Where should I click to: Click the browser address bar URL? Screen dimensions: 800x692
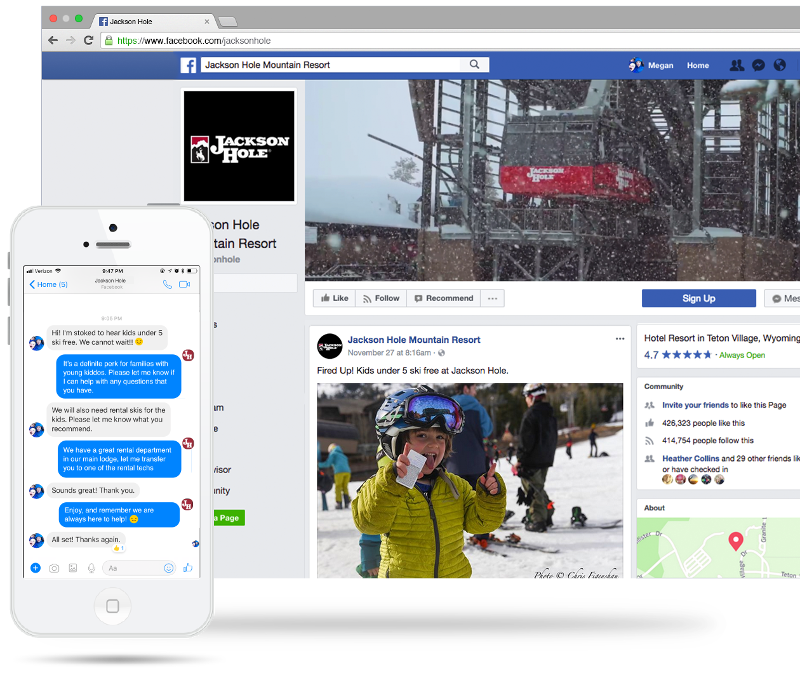pyautogui.click(x=194, y=41)
